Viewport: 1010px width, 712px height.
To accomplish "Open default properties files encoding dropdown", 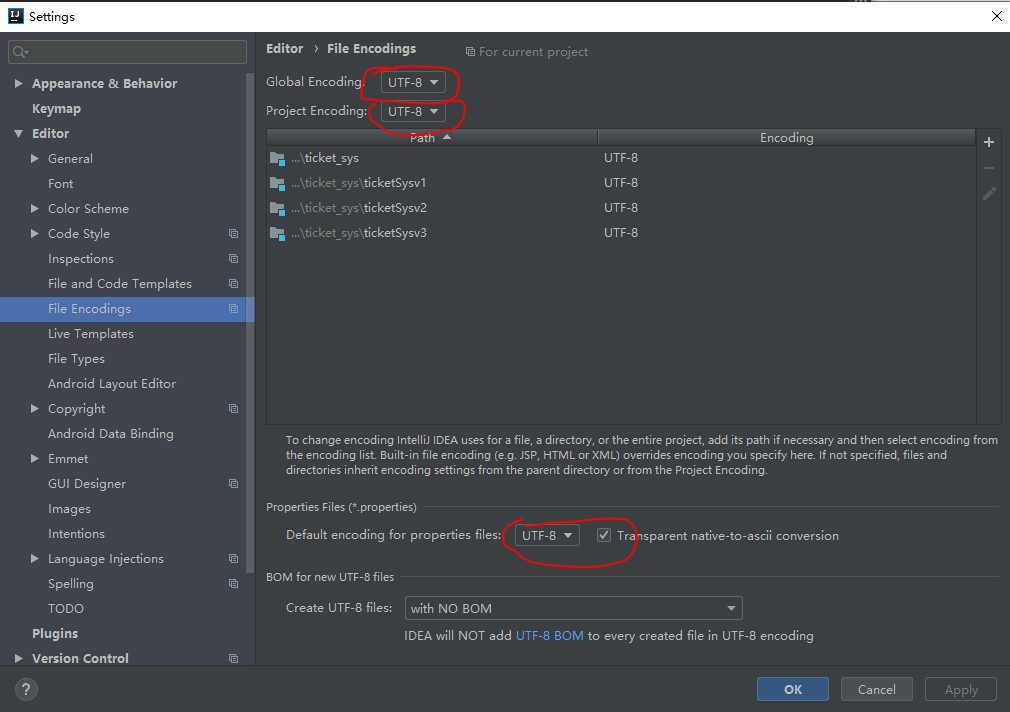I will pyautogui.click(x=547, y=535).
